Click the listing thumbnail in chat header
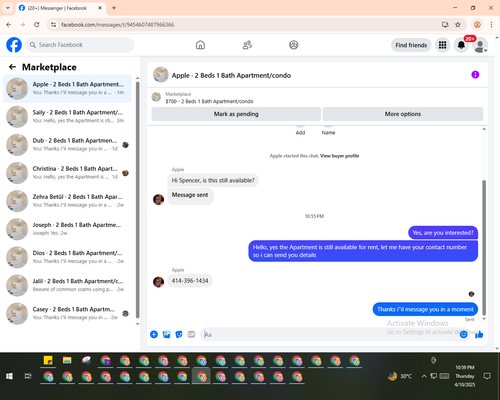Image resolution: width=500 pixels, height=400 pixels. tap(161, 75)
